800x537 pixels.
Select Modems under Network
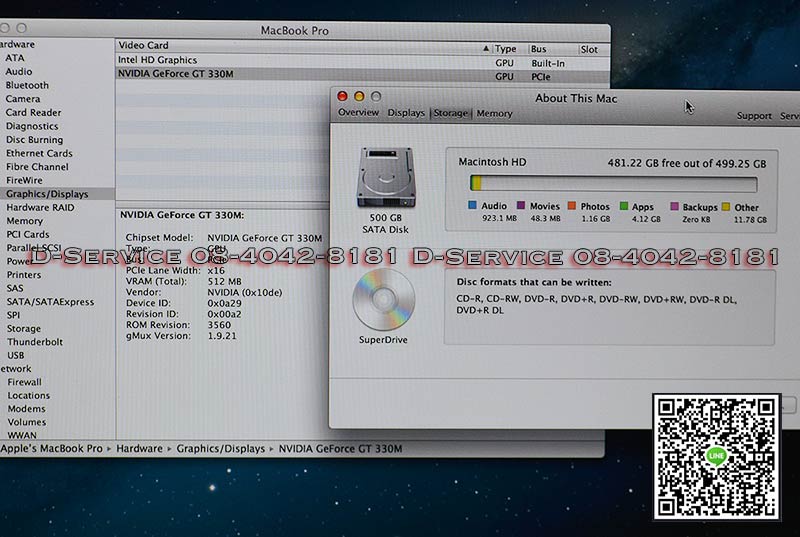pos(26,408)
